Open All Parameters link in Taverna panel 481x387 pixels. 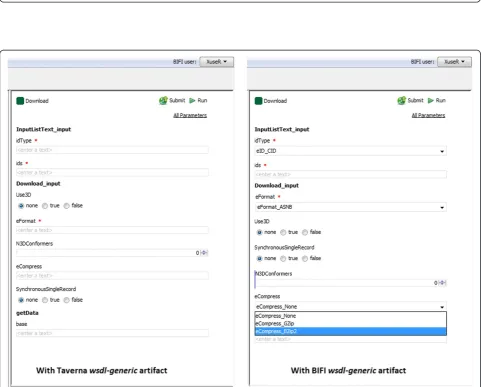tap(190, 115)
